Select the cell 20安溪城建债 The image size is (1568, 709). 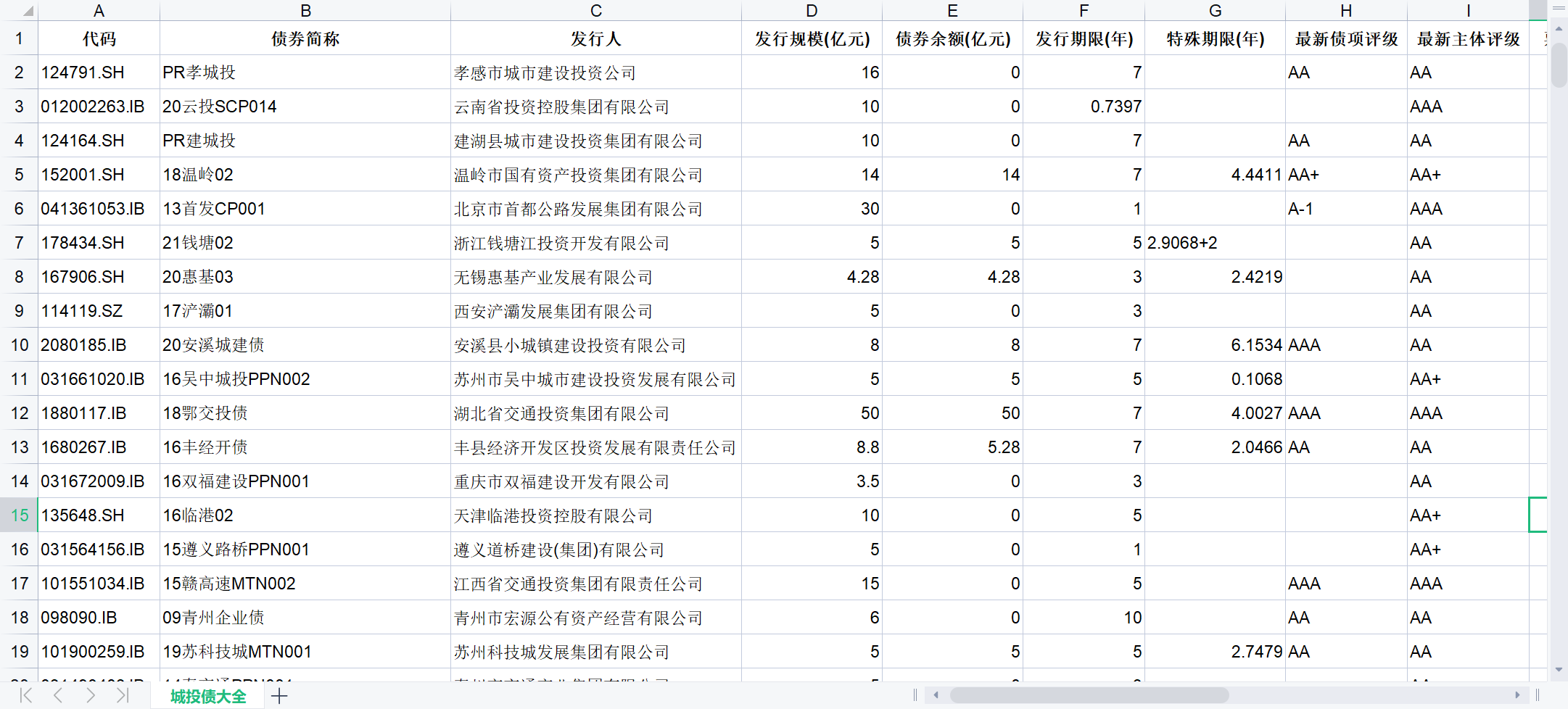pyautogui.click(x=305, y=345)
